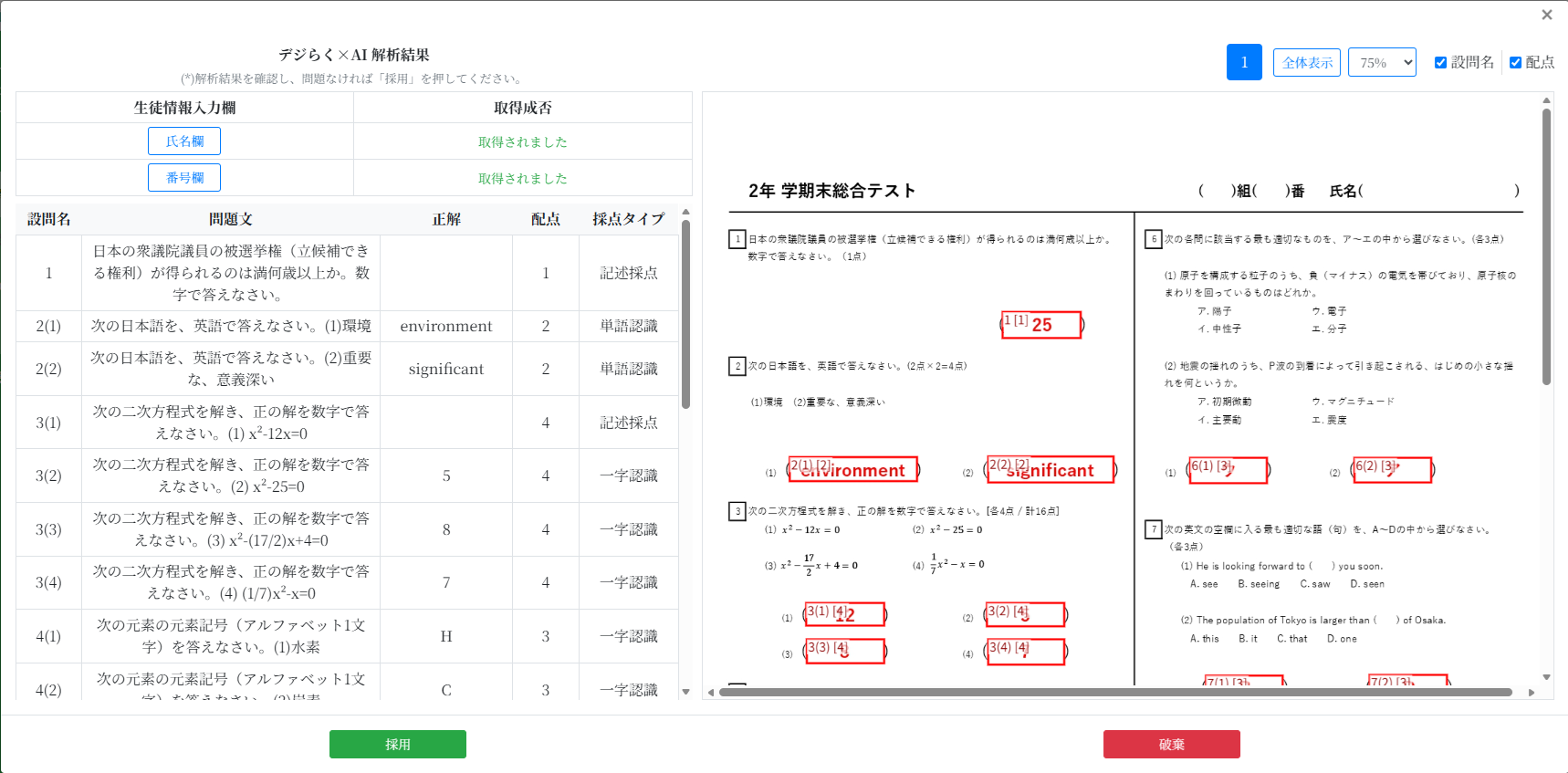This screenshot has height=773, width=1568.
Task: Click 単語認識 type in row 2(1)
Action: (x=628, y=326)
